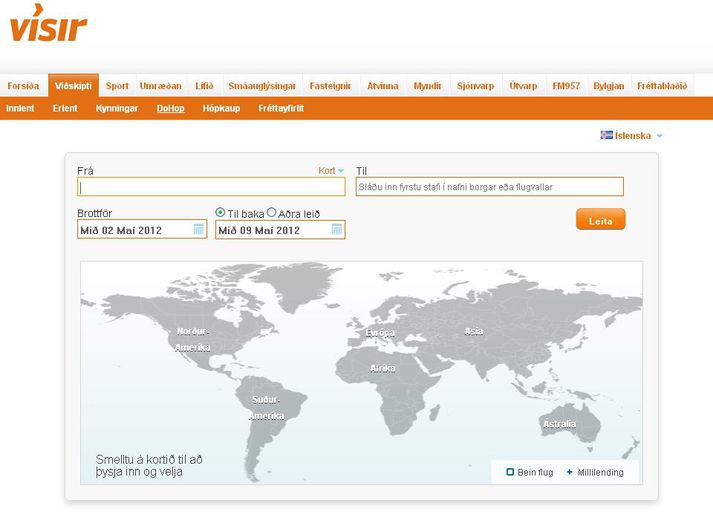Screen dimensions: 713x512
Task: Open the Viðskipti tab
Action: tap(73, 85)
